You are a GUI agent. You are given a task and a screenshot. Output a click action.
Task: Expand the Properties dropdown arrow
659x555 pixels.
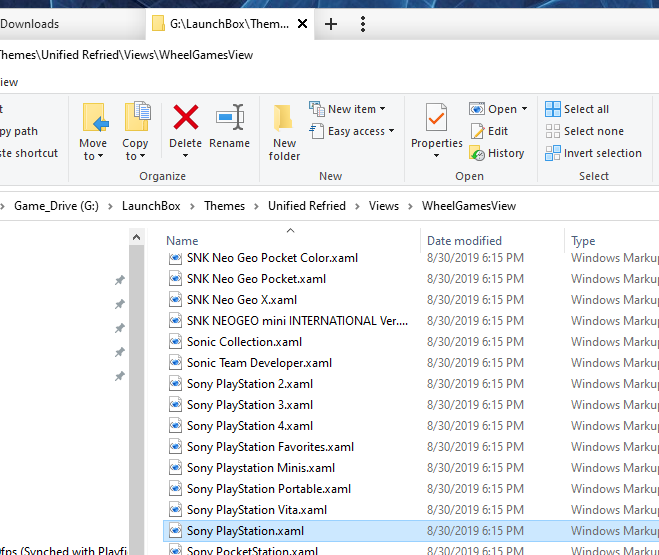[436, 155]
